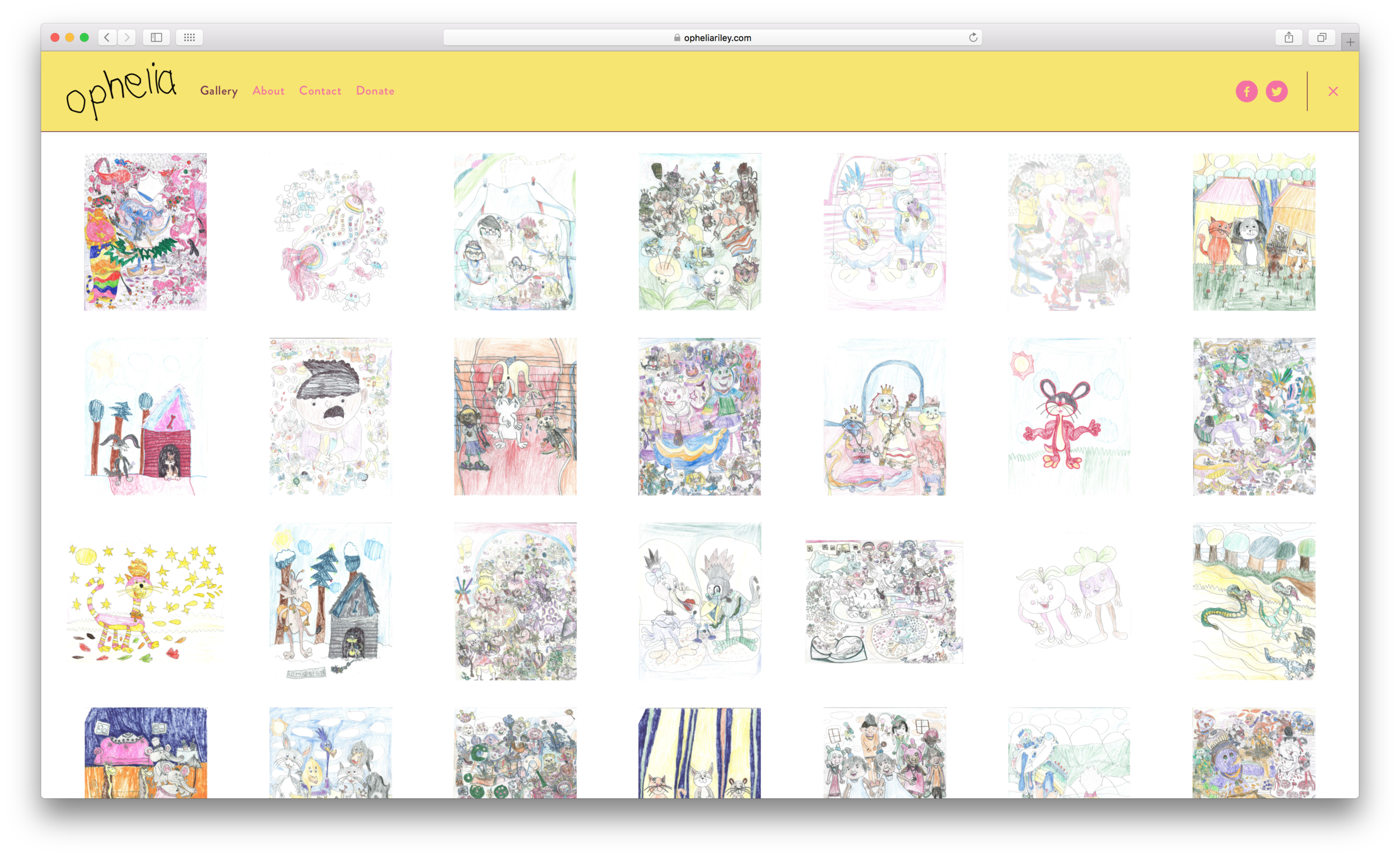
Task: Open the striped cat with yellow stars drawing
Action: 146,602
